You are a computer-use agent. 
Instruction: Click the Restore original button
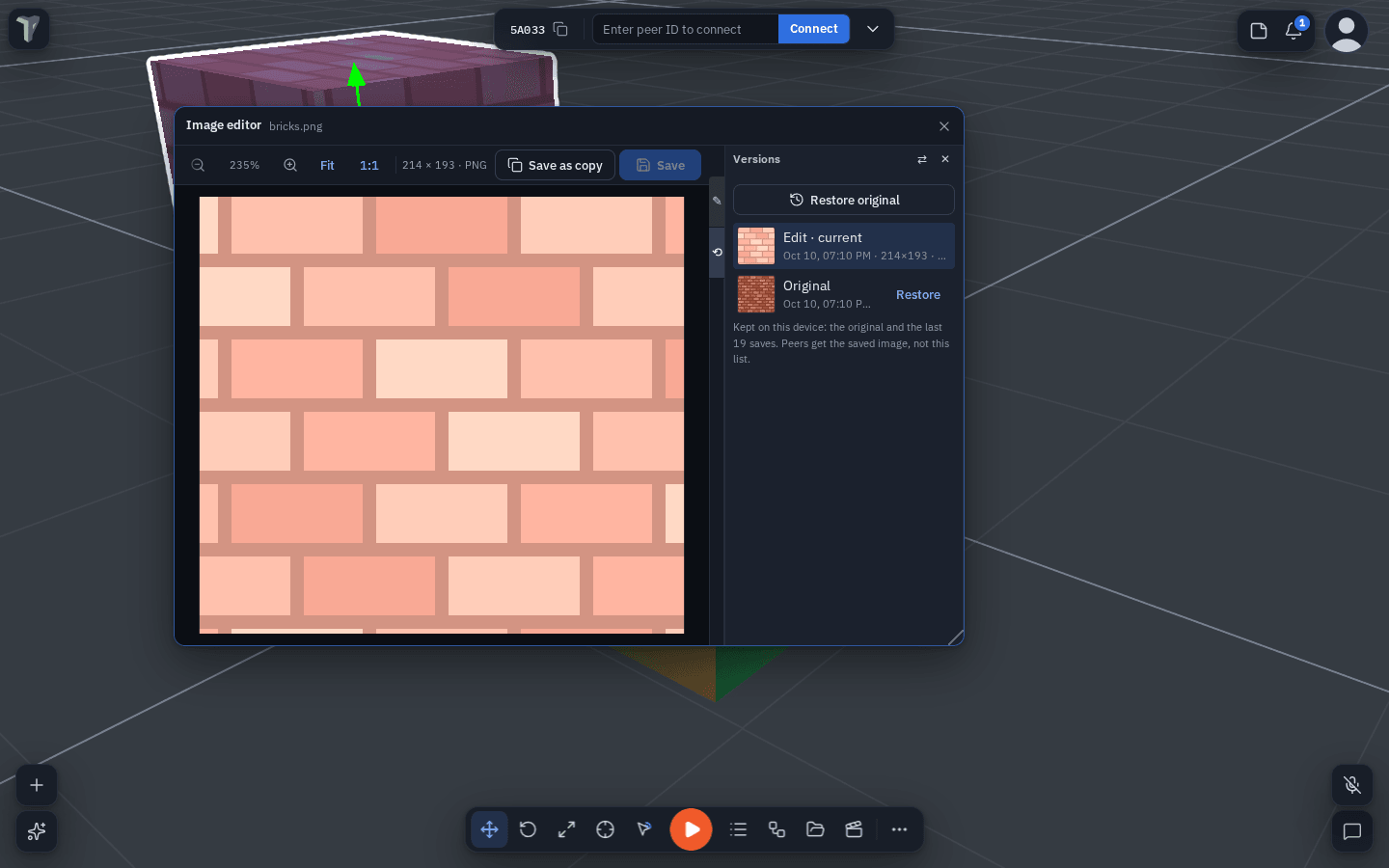[844, 200]
